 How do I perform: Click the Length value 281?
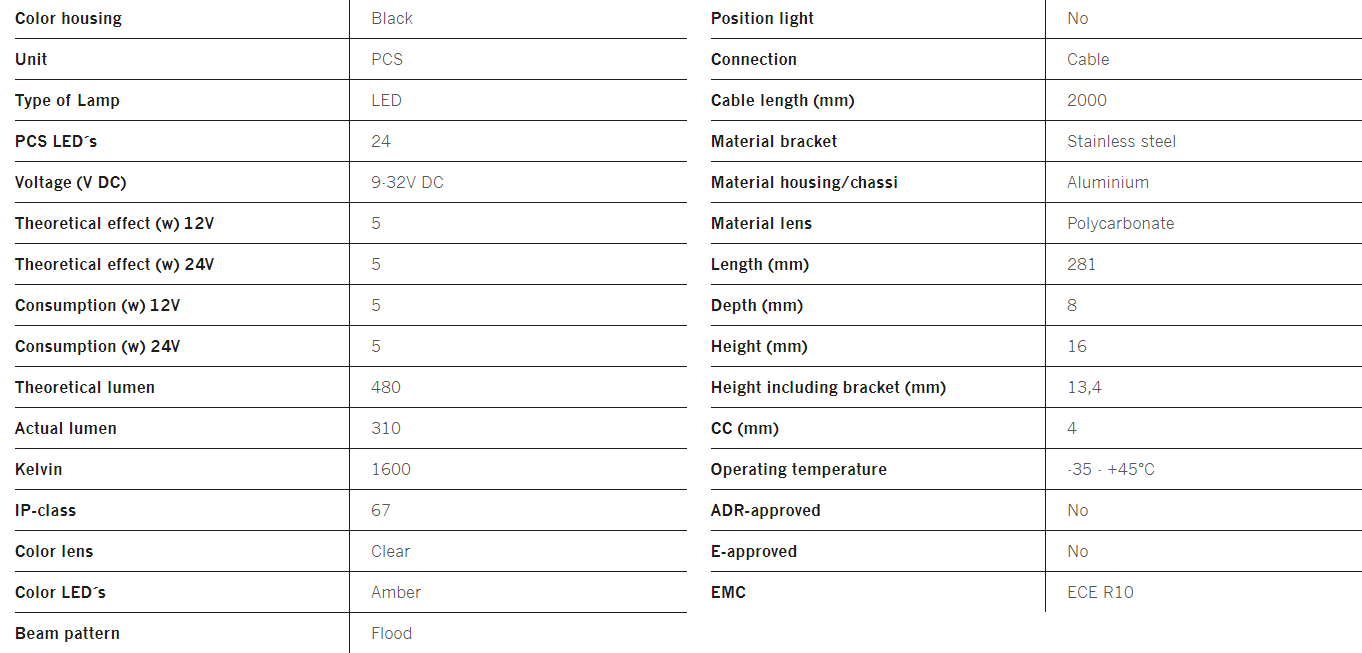[x=1081, y=264]
